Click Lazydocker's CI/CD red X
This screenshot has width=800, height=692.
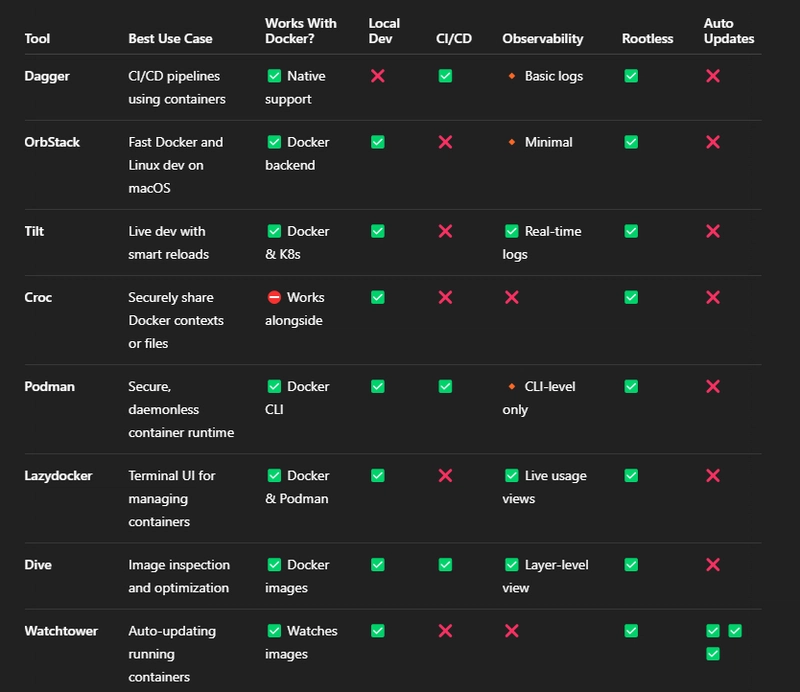[445, 476]
